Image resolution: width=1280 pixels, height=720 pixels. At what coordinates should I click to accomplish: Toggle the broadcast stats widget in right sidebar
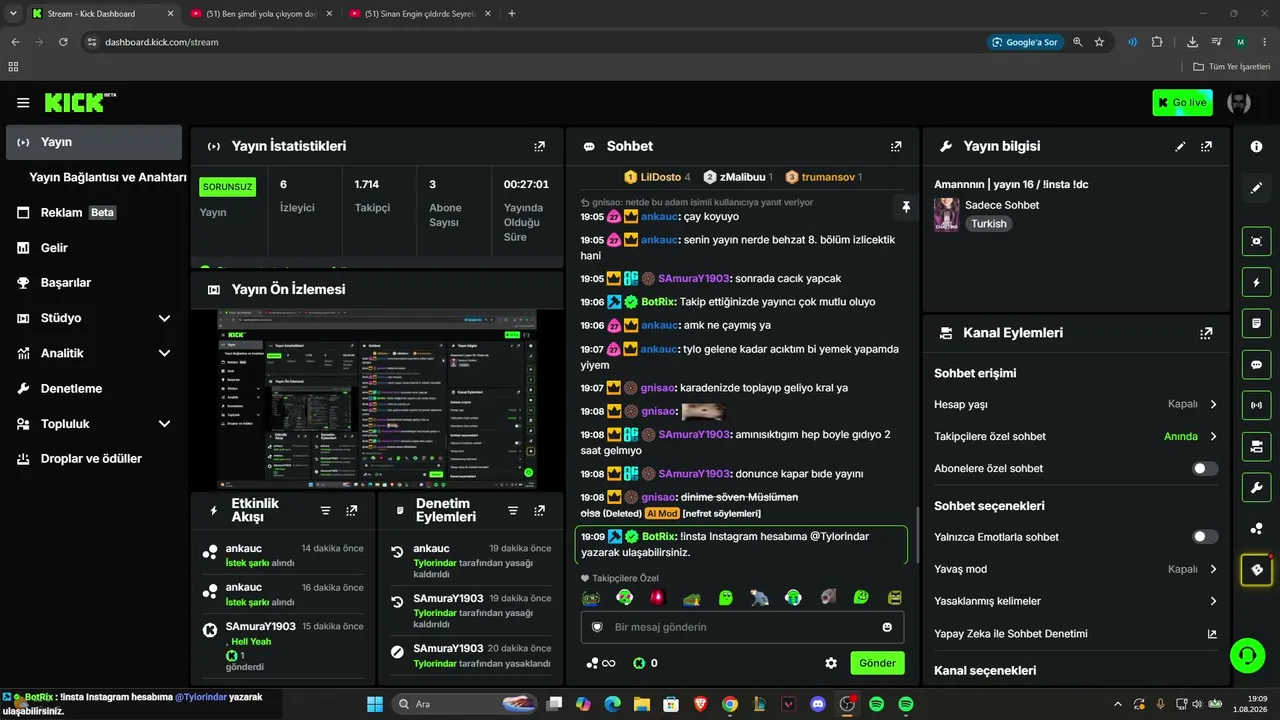[1257, 406]
